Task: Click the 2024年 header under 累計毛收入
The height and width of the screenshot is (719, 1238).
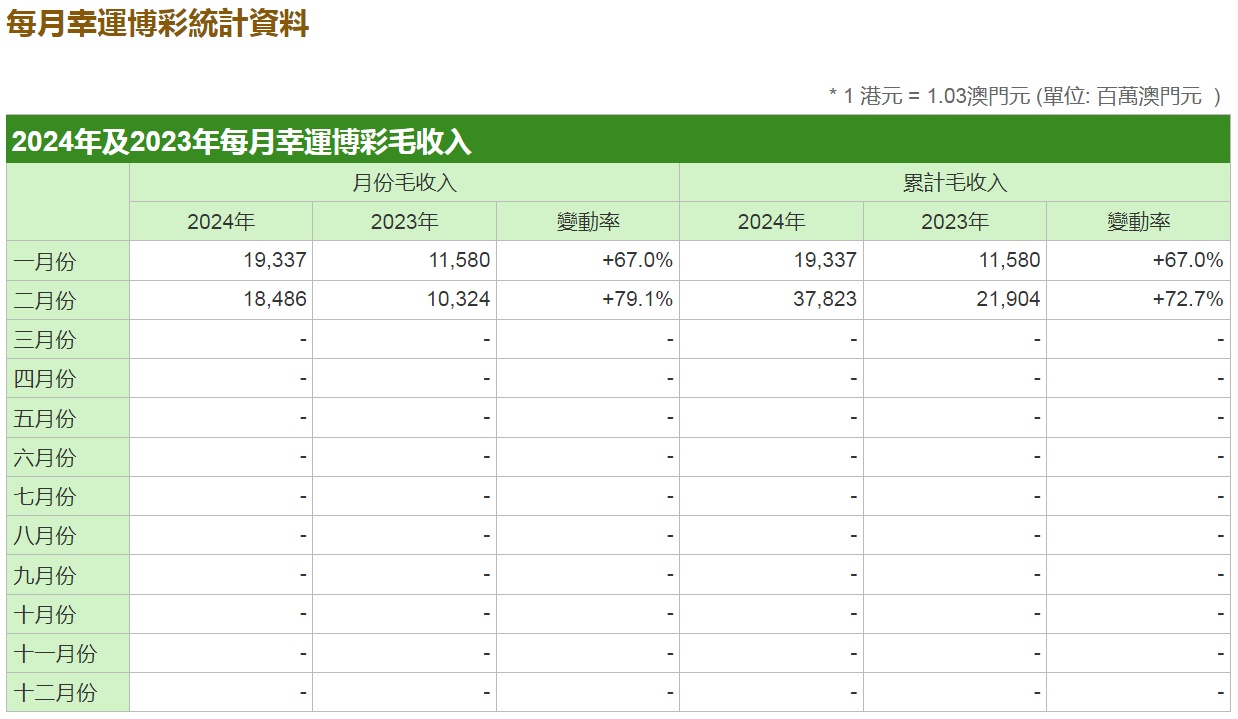Action: pyautogui.click(x=771, y=222)
